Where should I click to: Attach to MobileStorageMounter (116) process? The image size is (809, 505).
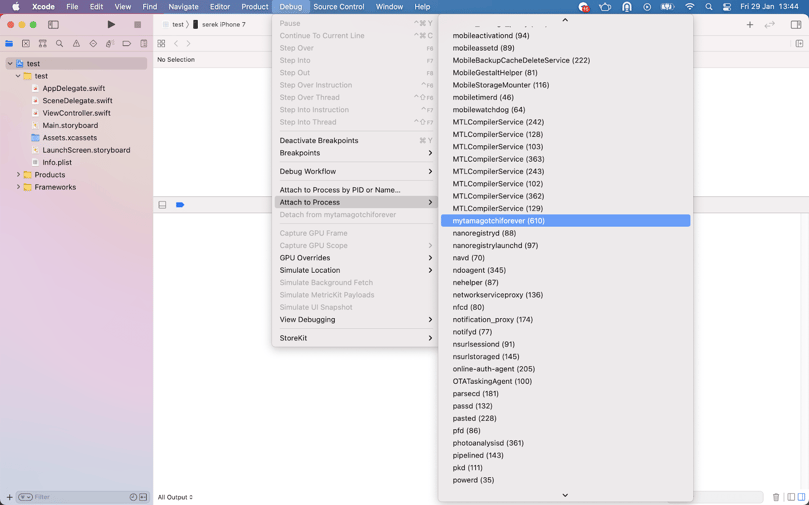coord(565,85)
